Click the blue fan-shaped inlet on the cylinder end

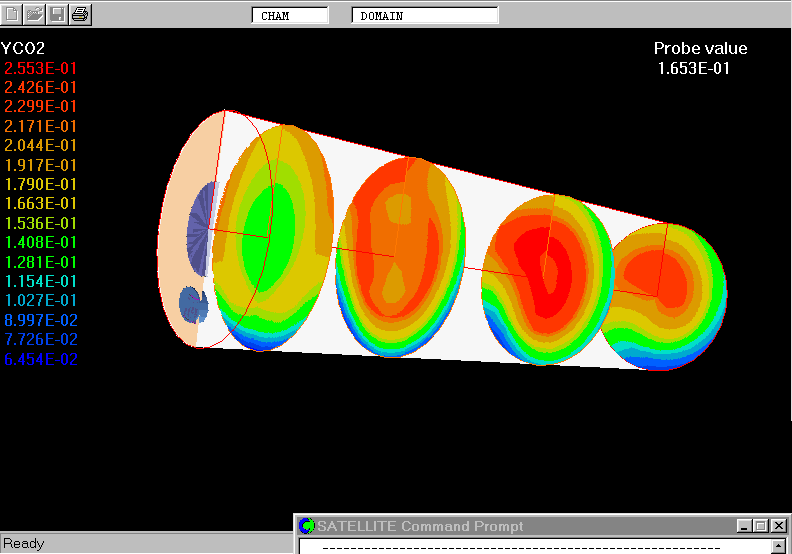[x=203, y=229]
